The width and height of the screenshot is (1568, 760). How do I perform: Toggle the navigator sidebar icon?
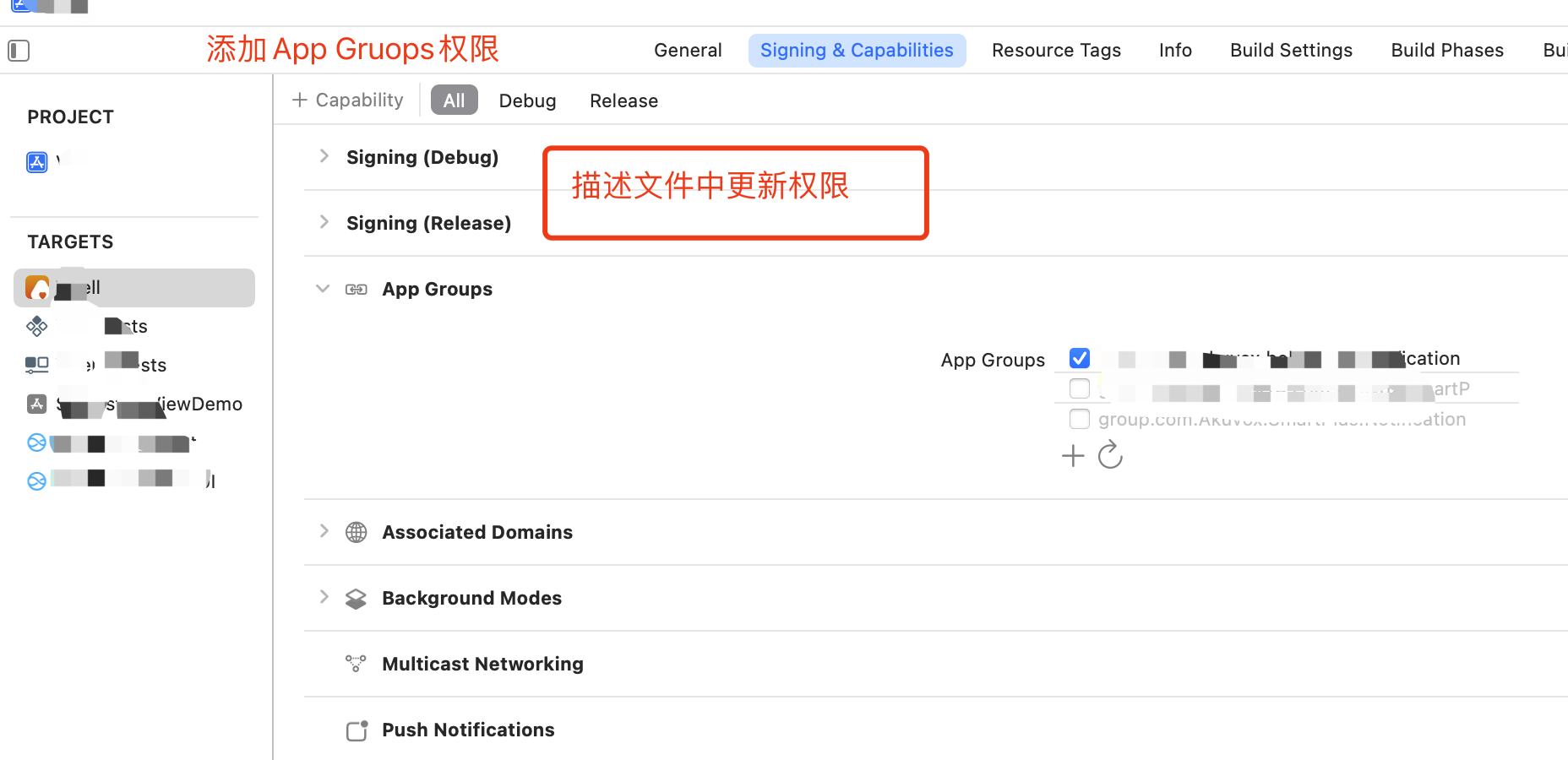(19, 51)
